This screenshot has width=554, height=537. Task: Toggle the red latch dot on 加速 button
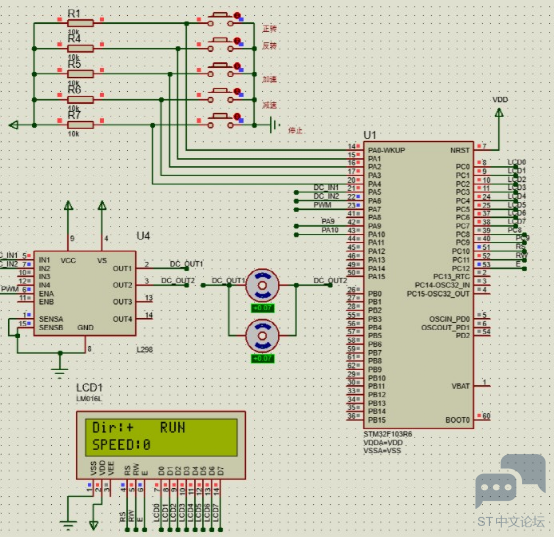(237, 66)
